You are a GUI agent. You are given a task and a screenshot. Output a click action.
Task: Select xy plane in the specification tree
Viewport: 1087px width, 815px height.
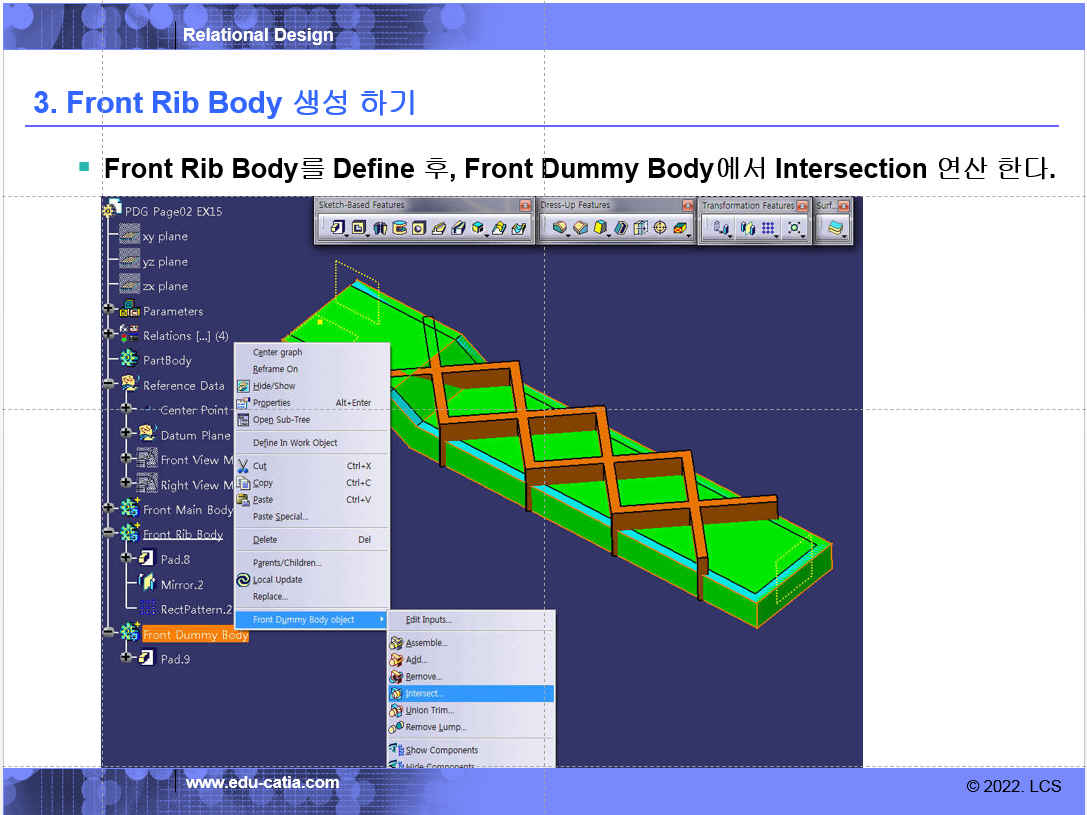tap(164, 237)
